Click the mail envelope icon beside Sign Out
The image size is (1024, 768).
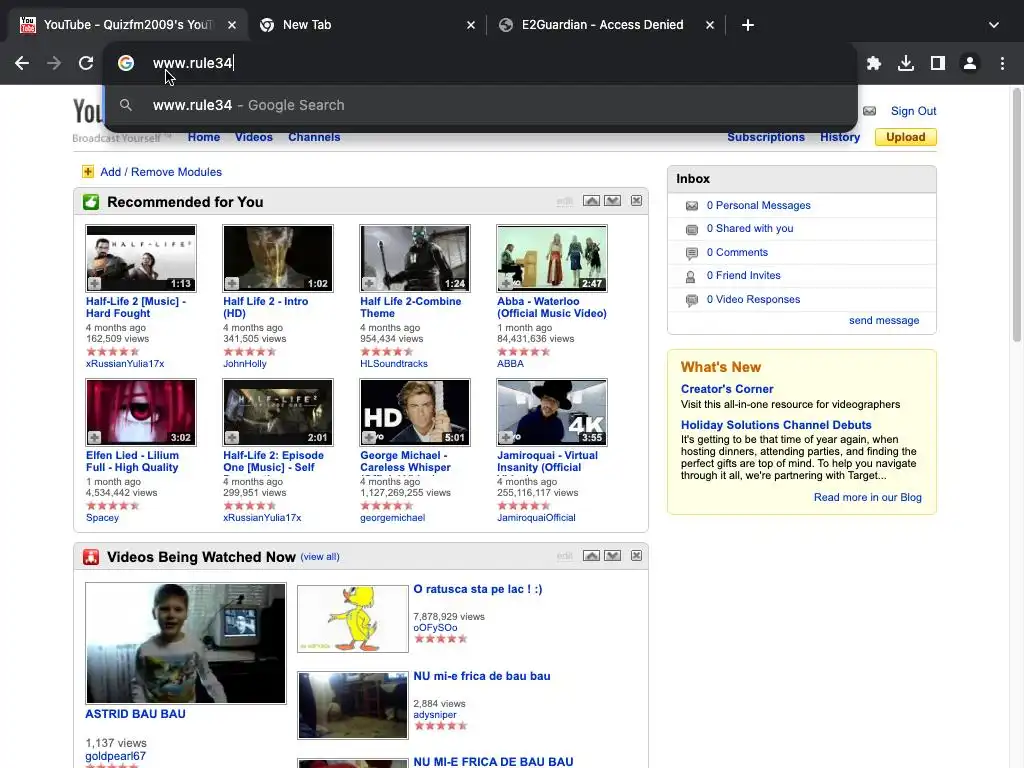869,111
